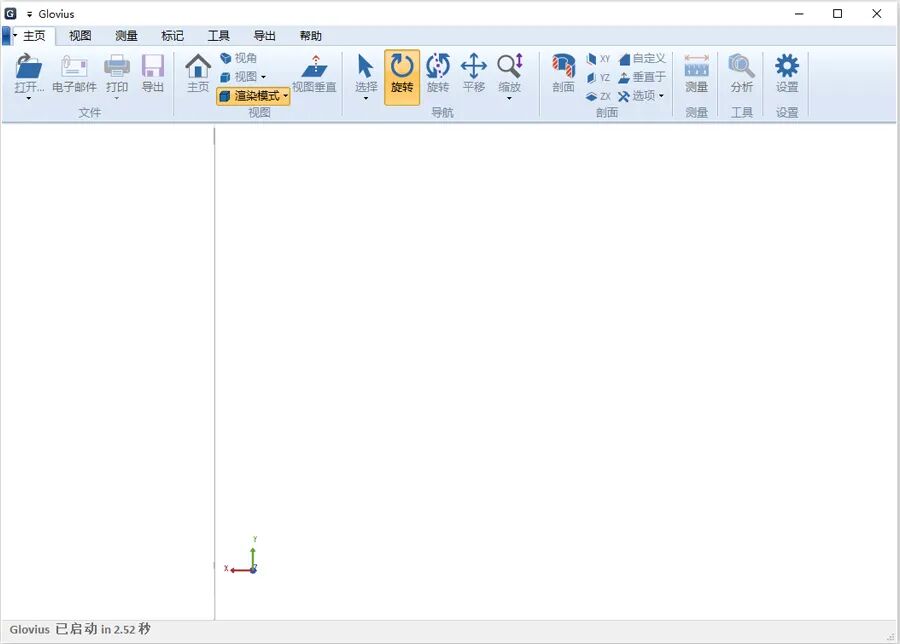Click the Print (打印) icon

(117, 67)
